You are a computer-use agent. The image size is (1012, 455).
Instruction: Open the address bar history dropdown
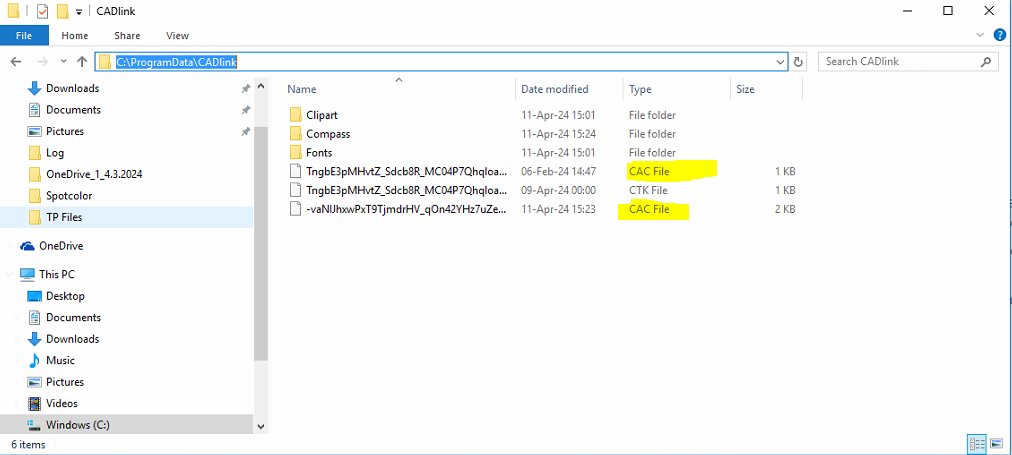[x=780, y=62]
